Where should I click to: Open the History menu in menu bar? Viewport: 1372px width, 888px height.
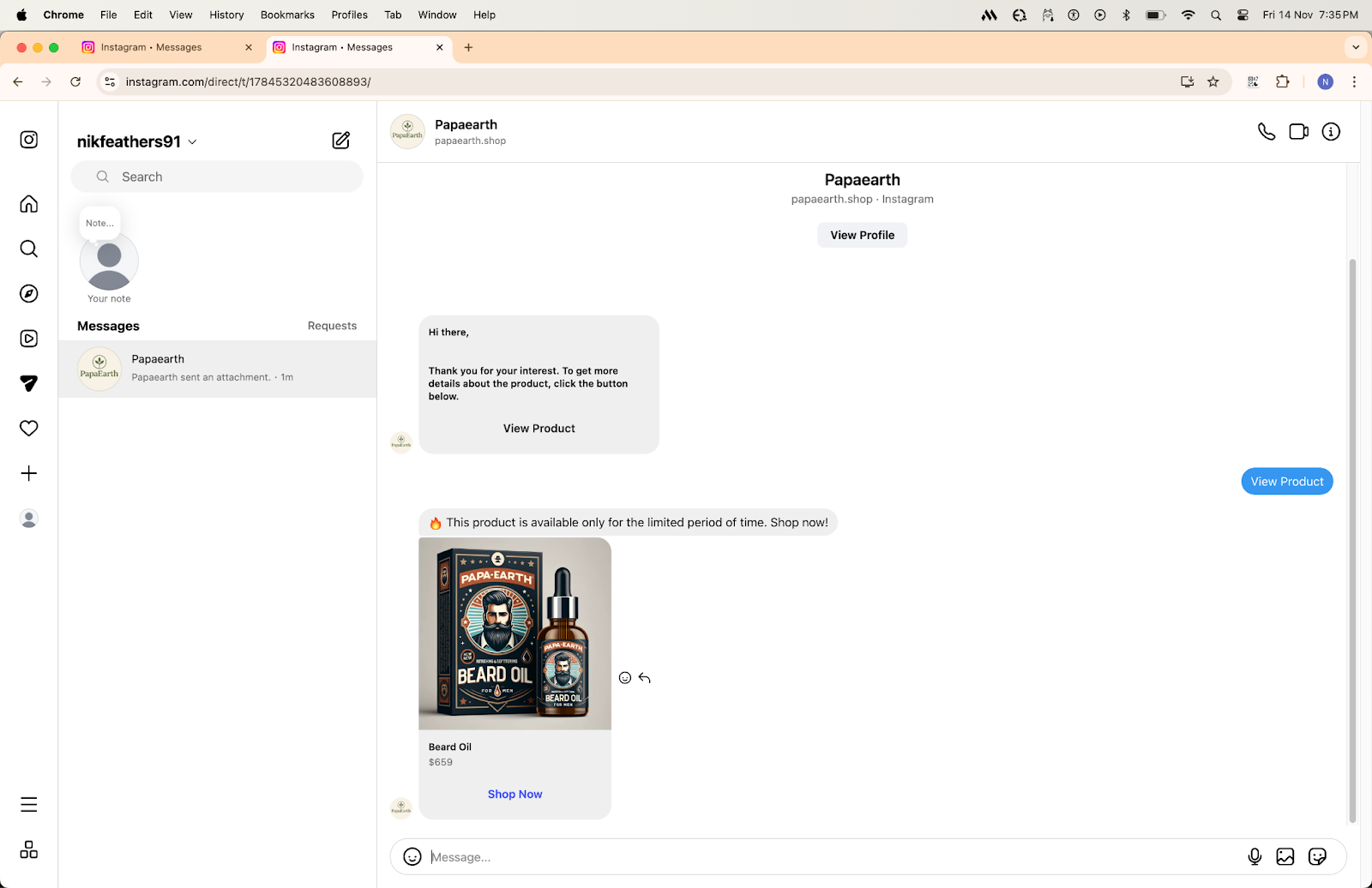(x=226, y=15)
